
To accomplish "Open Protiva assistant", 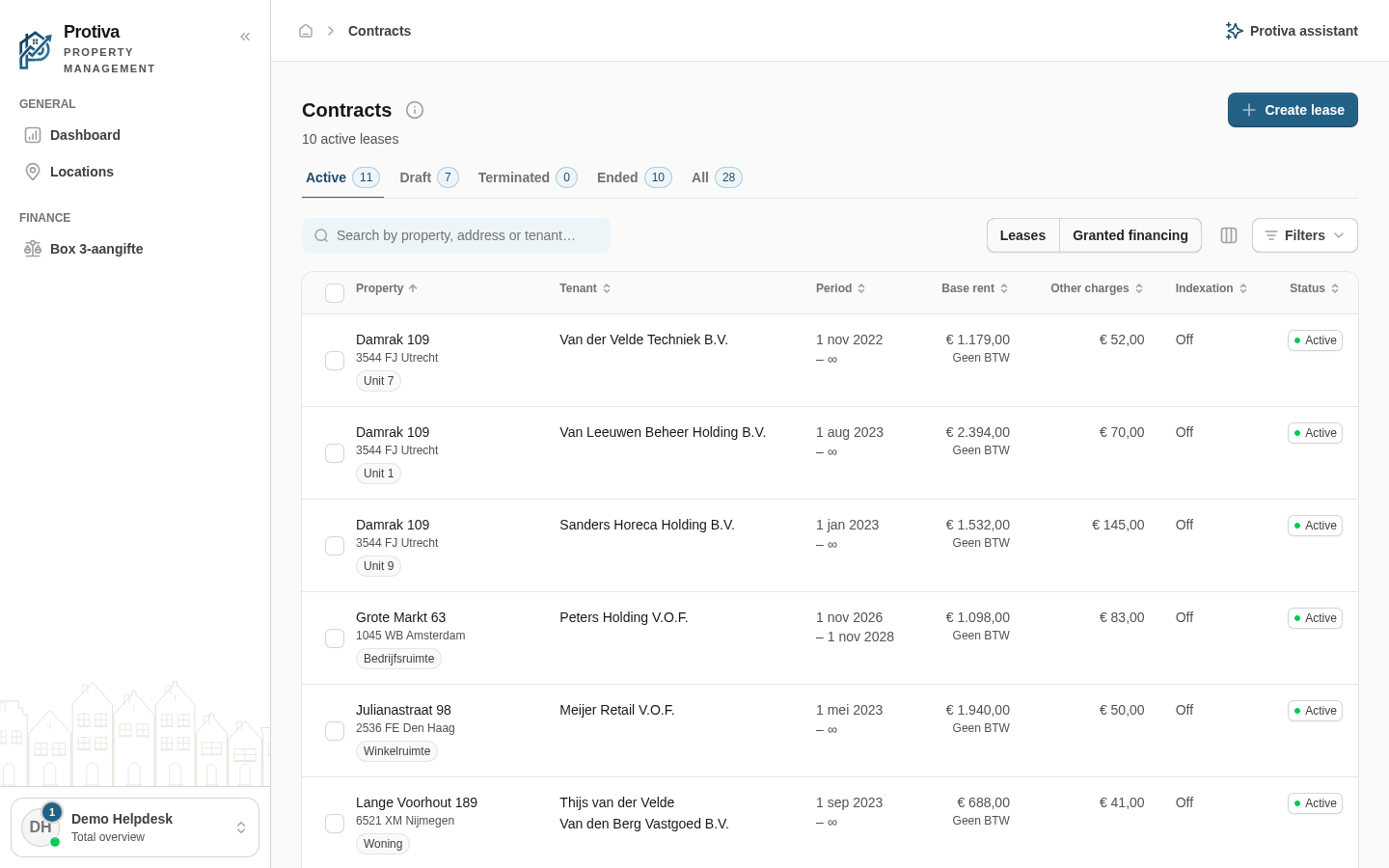I will coord(1292,31).
